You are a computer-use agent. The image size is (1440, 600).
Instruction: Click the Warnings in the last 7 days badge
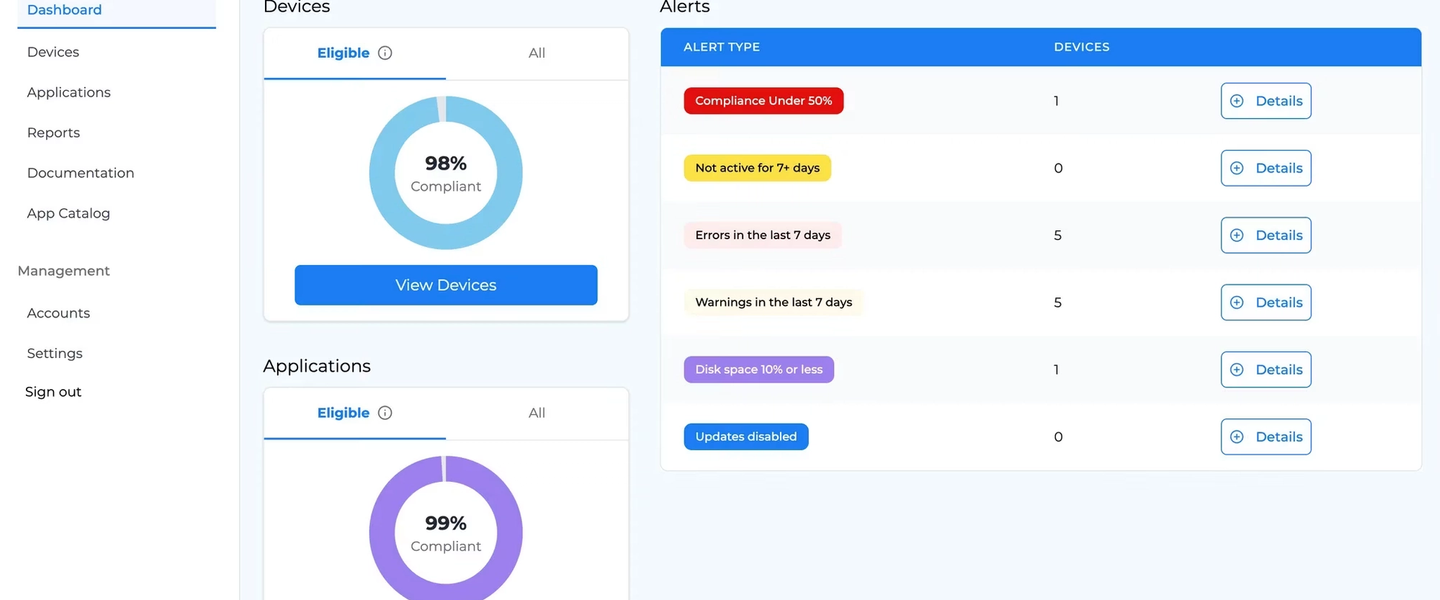point(774,302)
